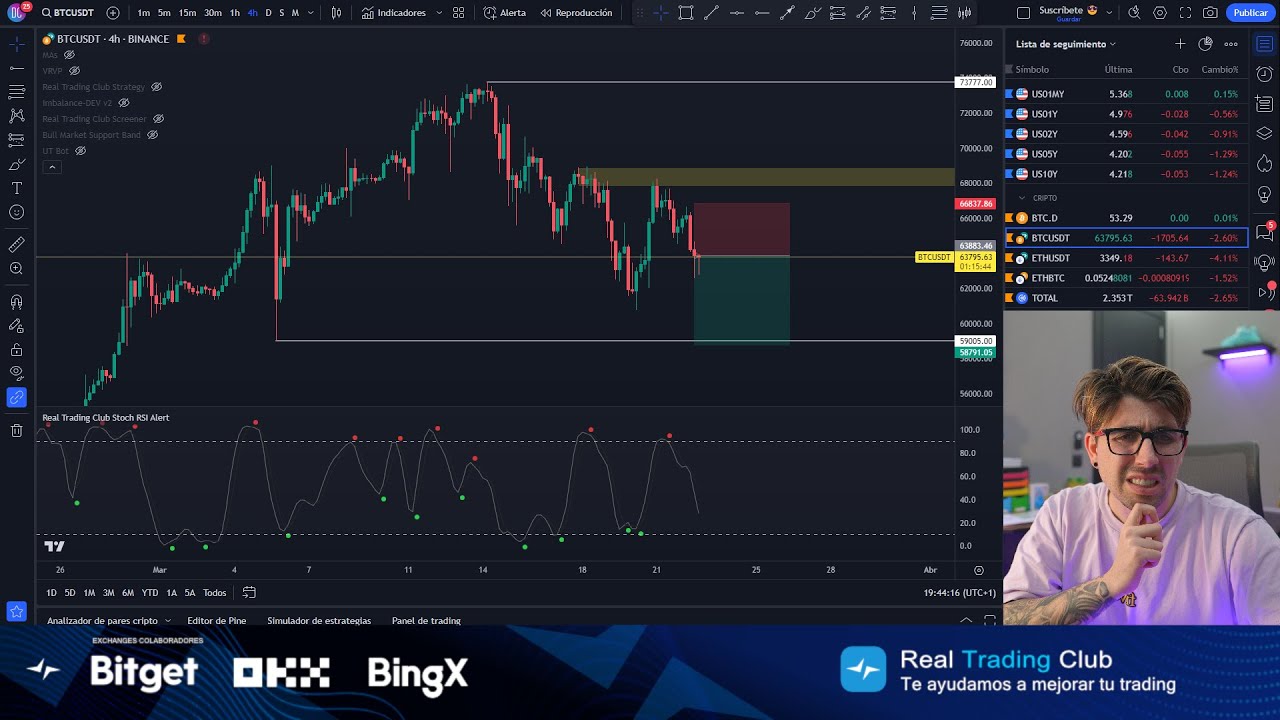Open the alerts clock icon in right sidebar
This screenshot has width=1280, height=720.
(1265, 74)
